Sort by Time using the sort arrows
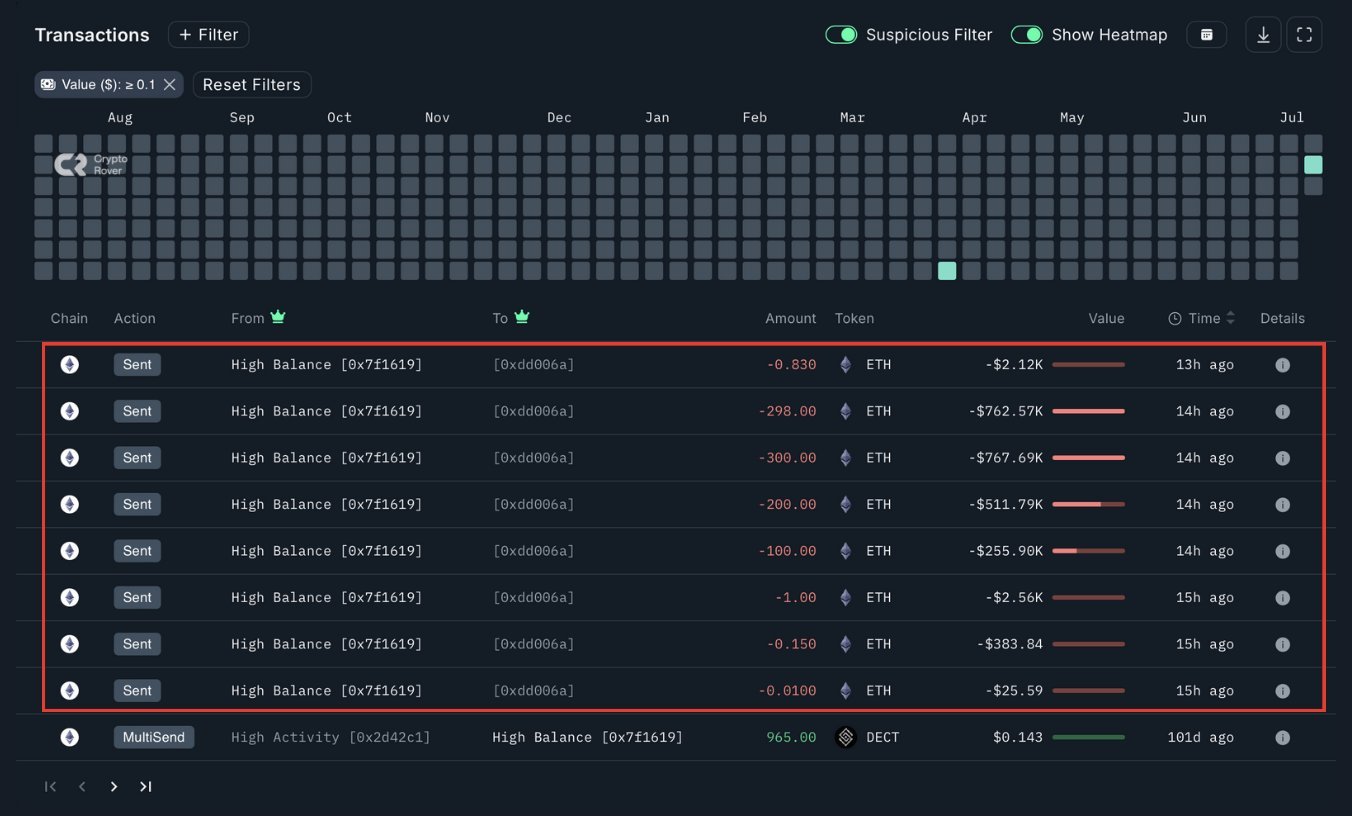Screen dimensions: 1352x816 1229,318
